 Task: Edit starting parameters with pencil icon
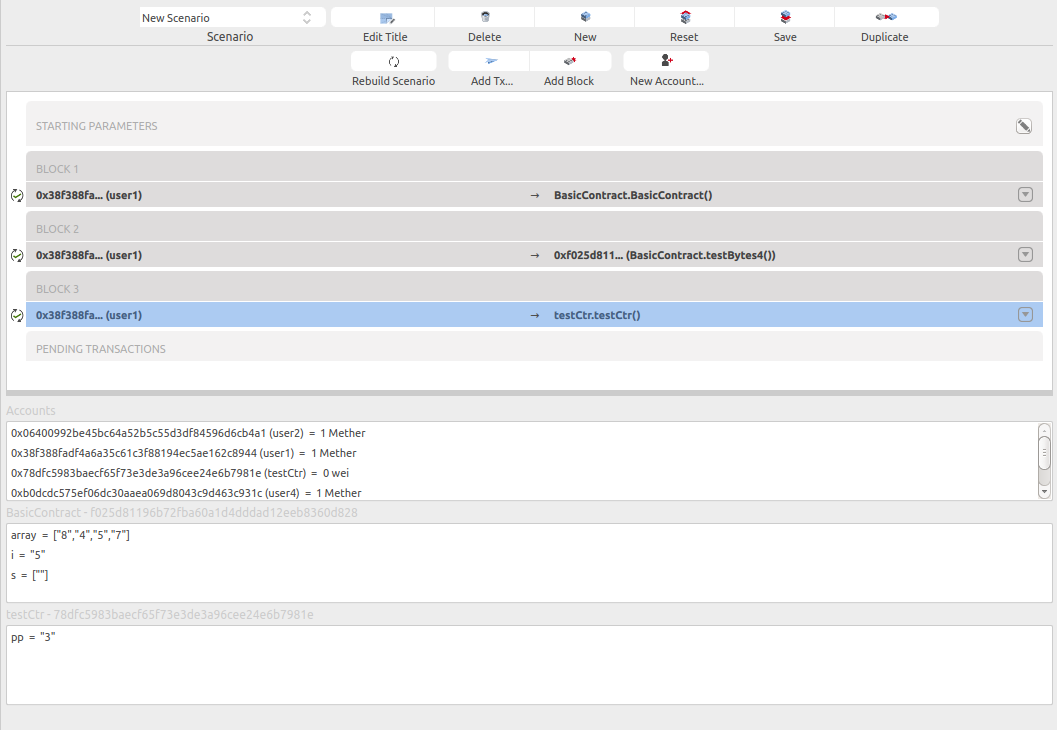(1023, 126)
